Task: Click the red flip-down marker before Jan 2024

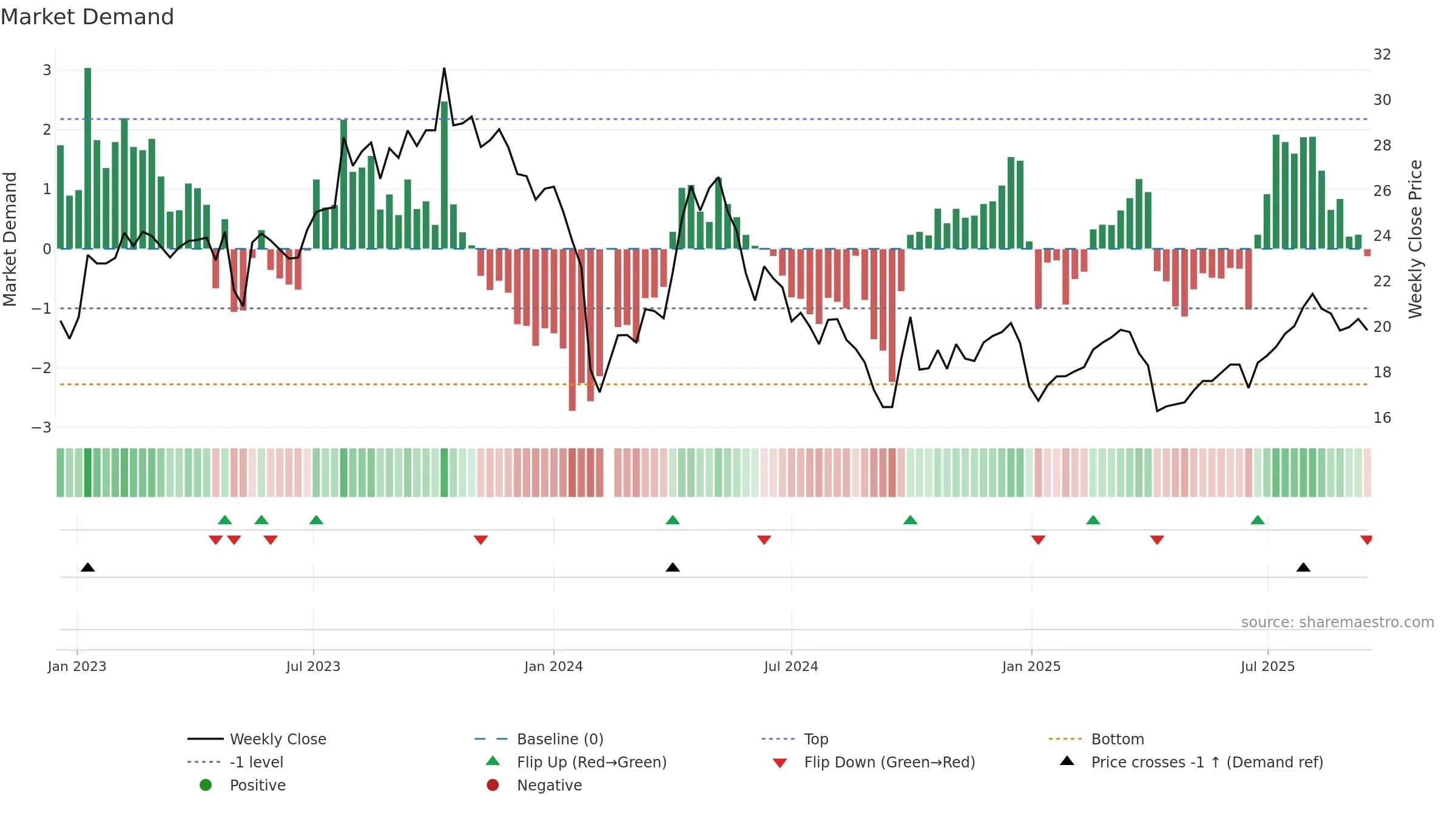Action: (x=481, y=540)
